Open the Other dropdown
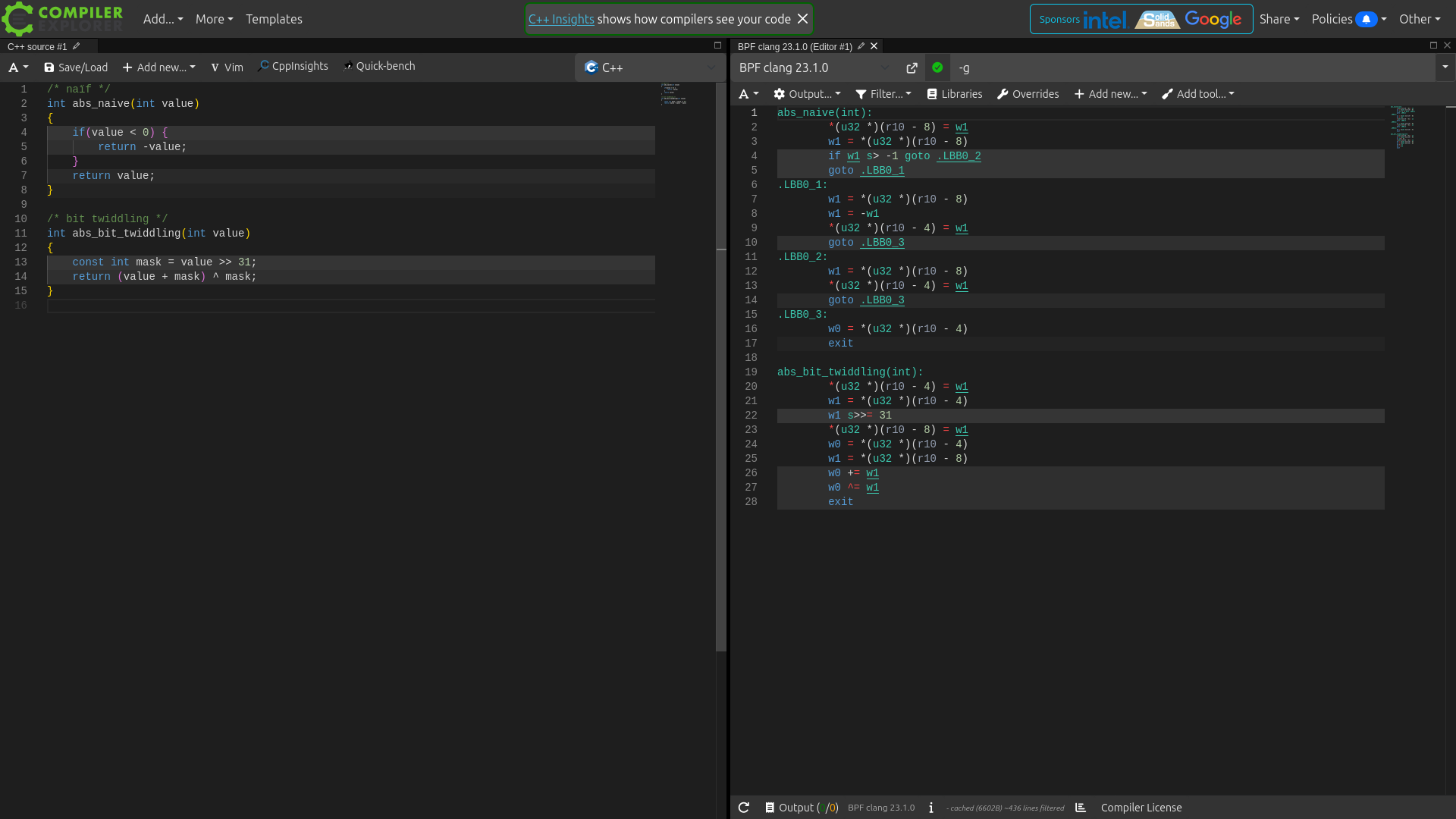The image size is (1456, 819). pyautogui.click(x=1420, y=19)
